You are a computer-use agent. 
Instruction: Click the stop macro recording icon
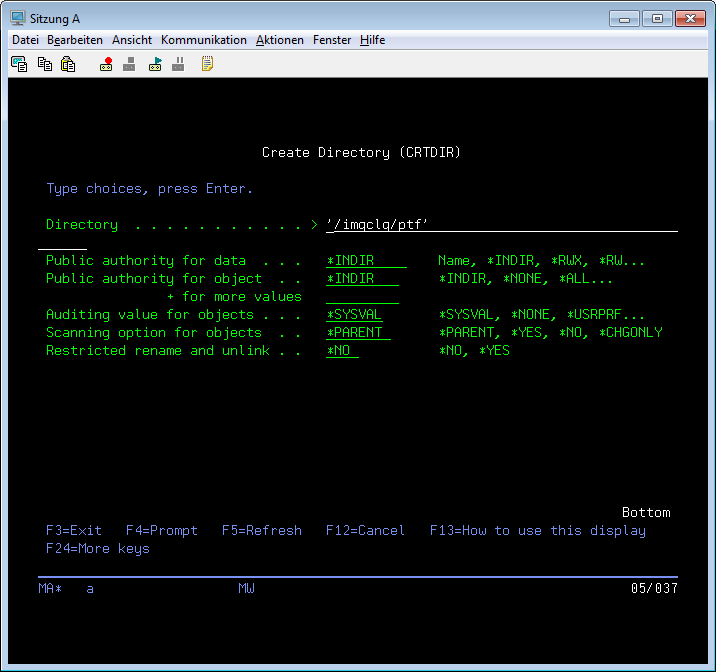point(129,64)
